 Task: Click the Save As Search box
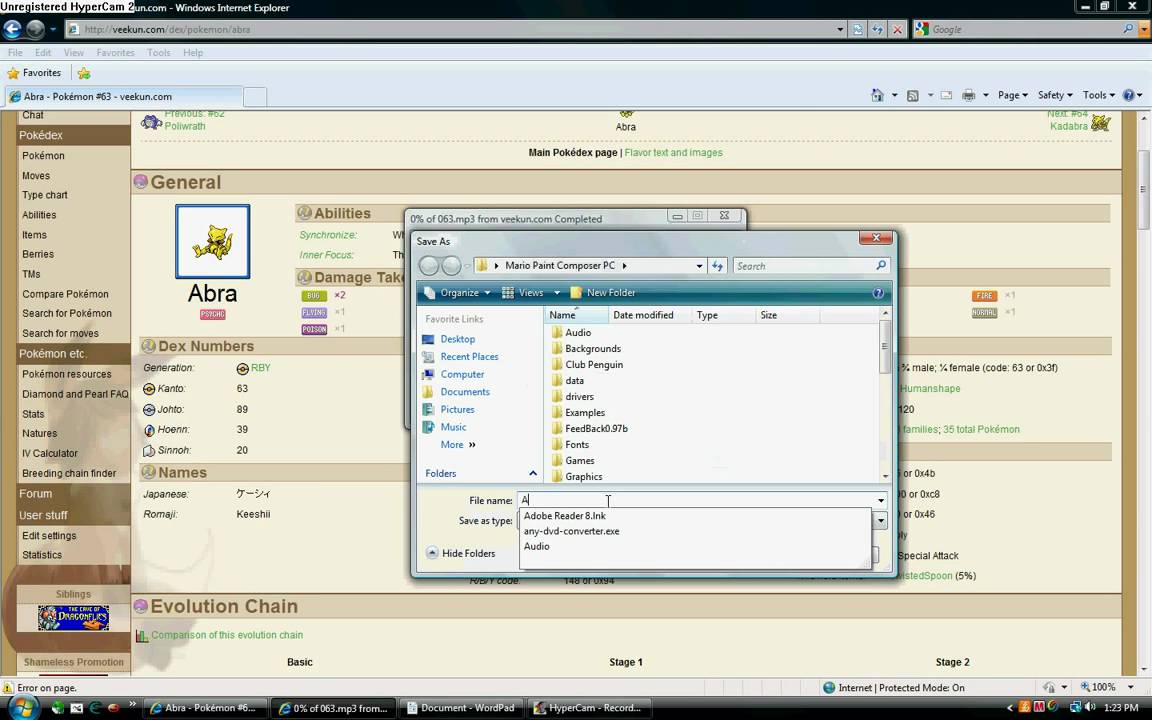pos(804,266)
